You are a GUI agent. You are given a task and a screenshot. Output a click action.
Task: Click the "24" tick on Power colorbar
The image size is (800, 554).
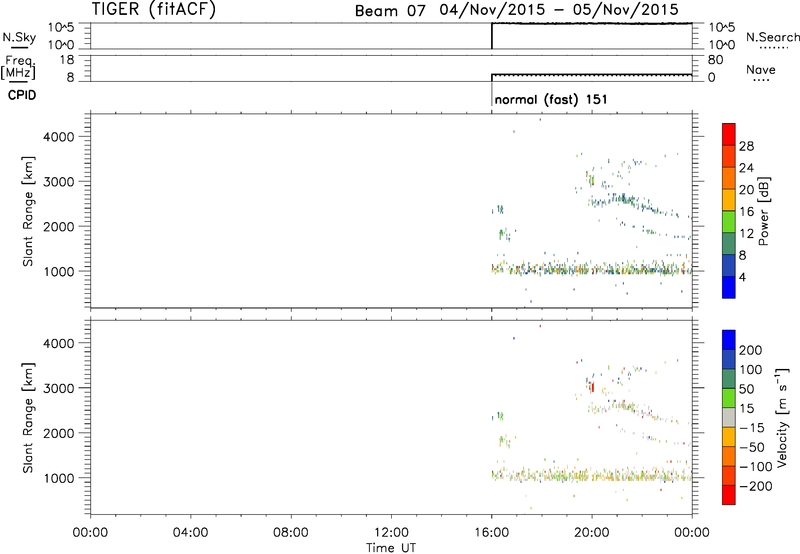tap(746, 168)
